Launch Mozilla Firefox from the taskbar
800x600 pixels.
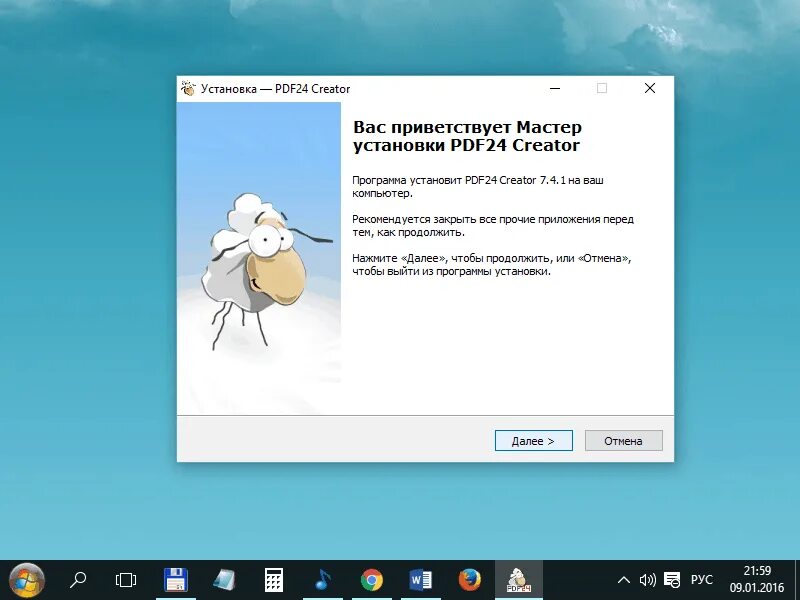[x=470, y=580]
